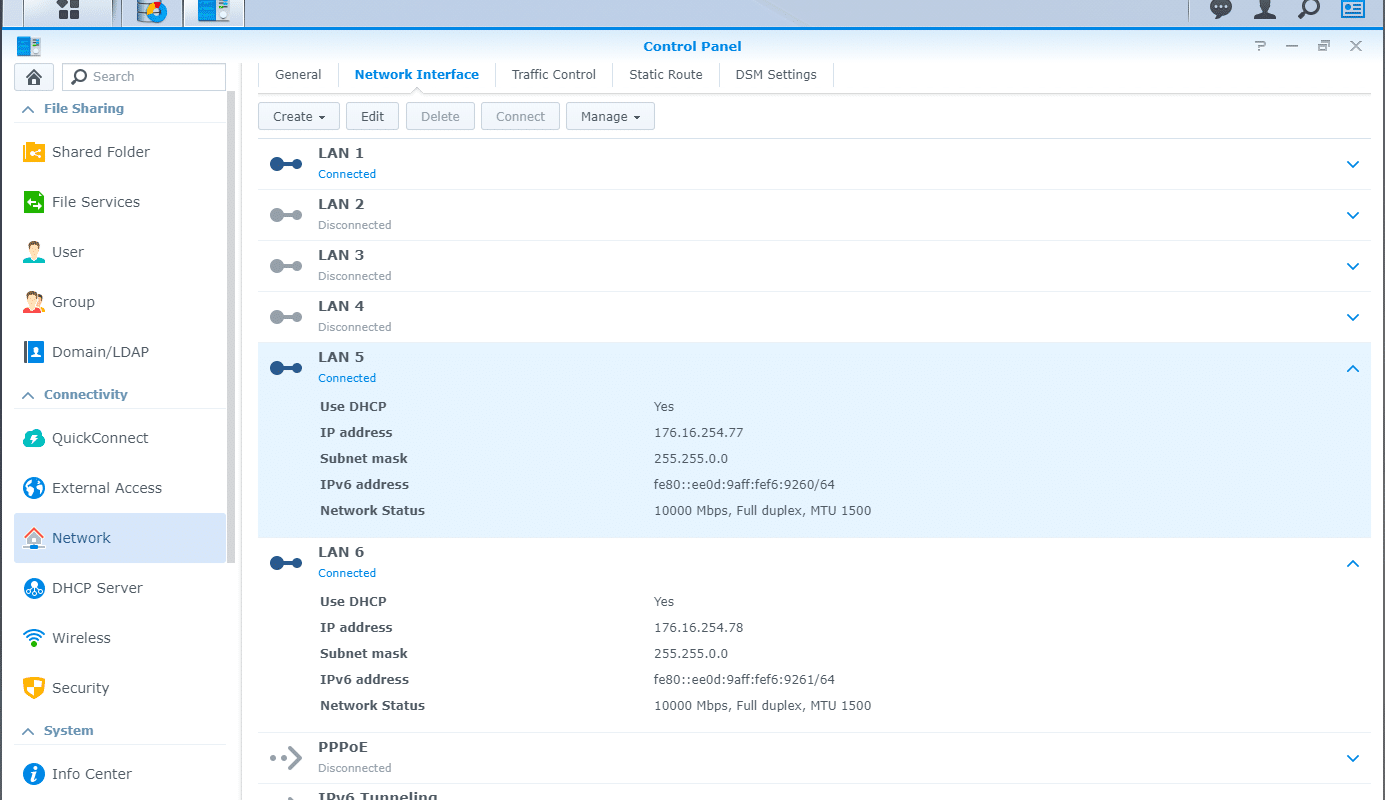This screenshot has height=800, width=1385.
Task: Open the DSM search magnifier icon
Action: (x=1308, y=10)
